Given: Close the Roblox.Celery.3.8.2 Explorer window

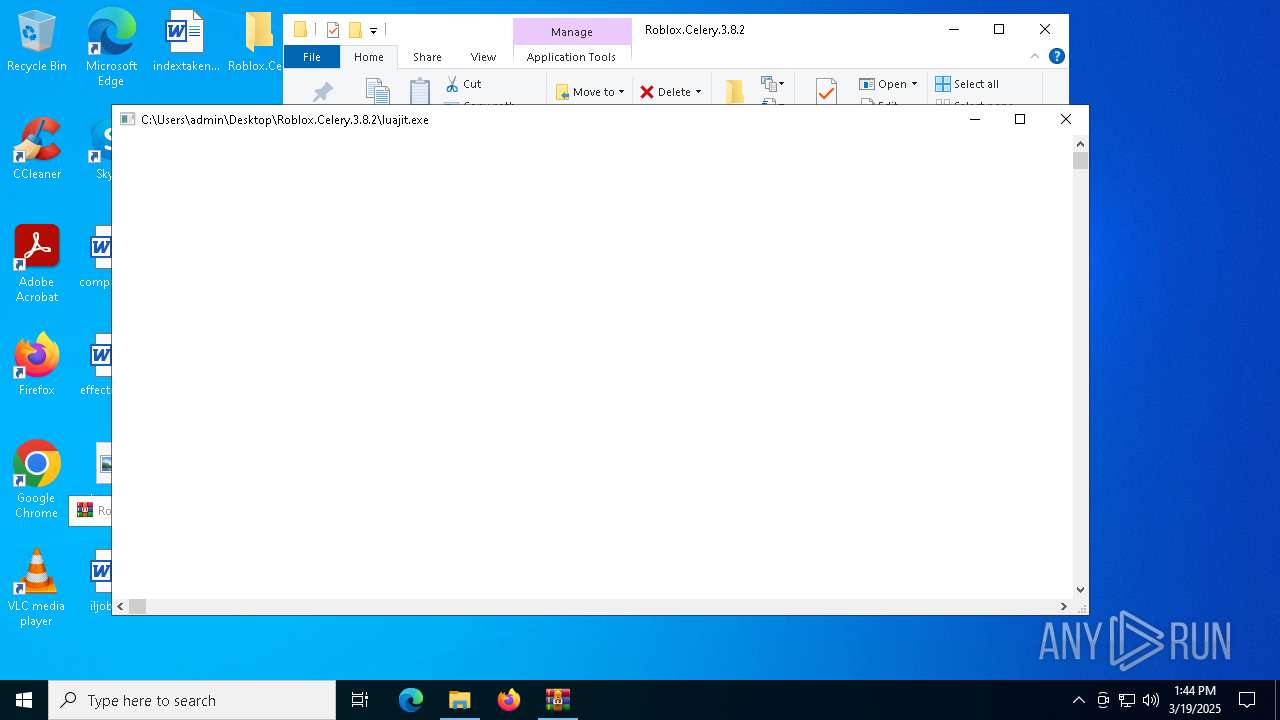Looking at the screenshot, I should (1045, 29).
